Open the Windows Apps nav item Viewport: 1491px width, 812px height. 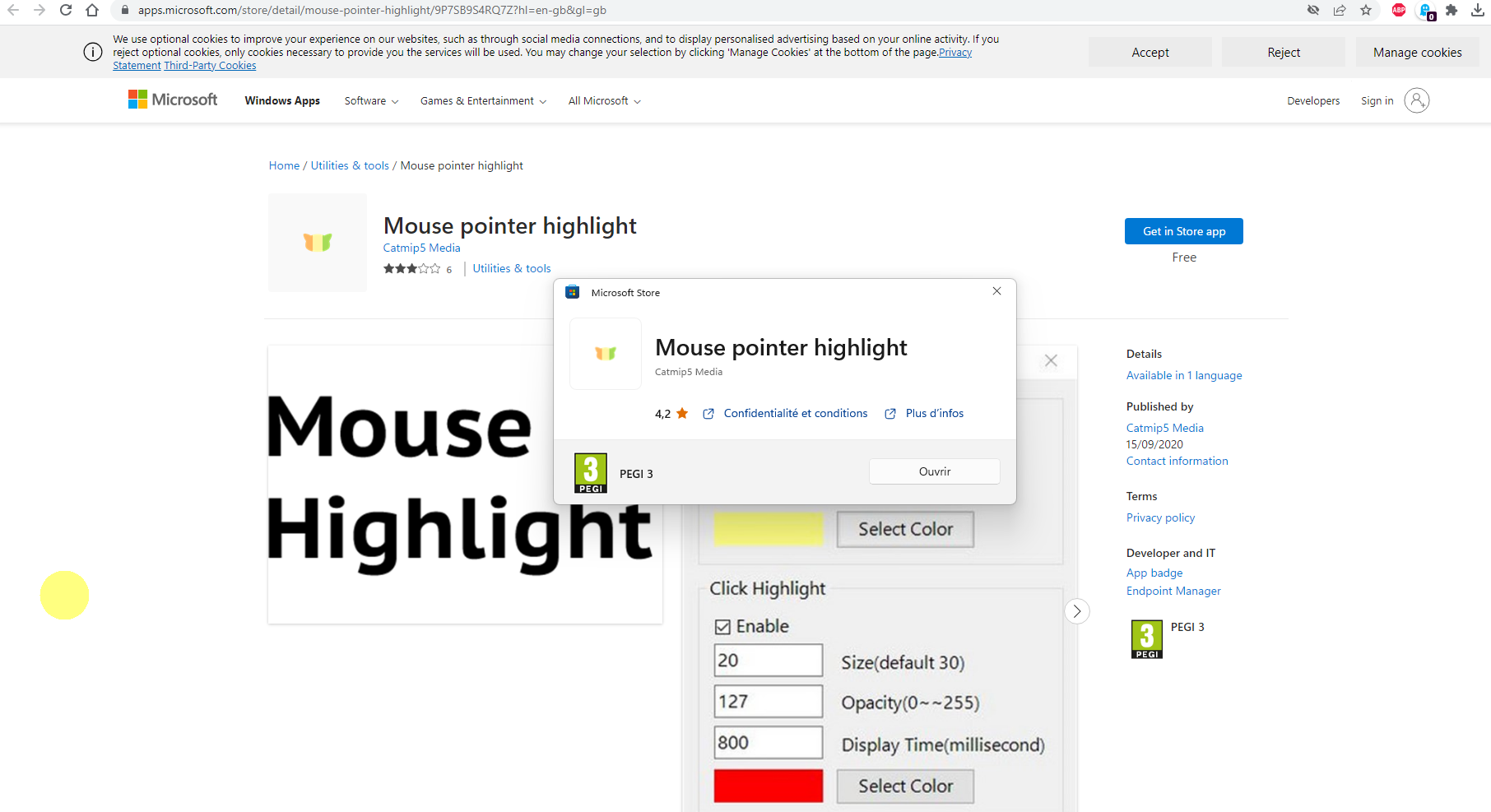click(x=282, y=100)
